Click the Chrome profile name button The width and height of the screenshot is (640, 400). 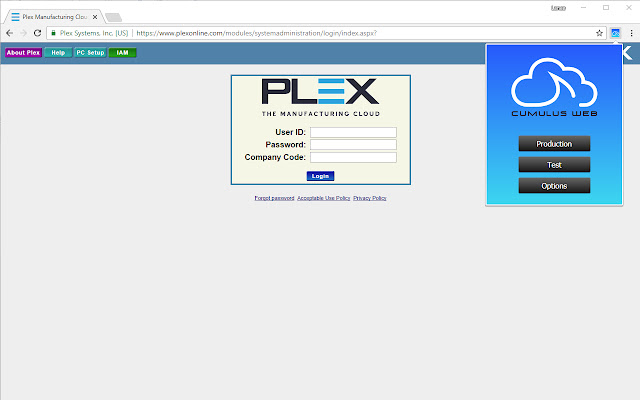[x=558, y=8]
